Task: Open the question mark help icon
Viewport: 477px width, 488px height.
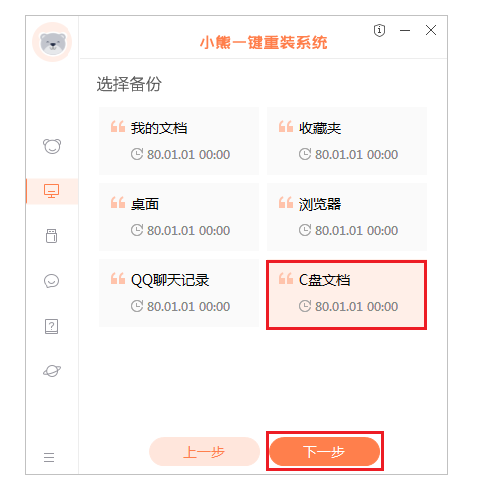Action: pos(51,326)
